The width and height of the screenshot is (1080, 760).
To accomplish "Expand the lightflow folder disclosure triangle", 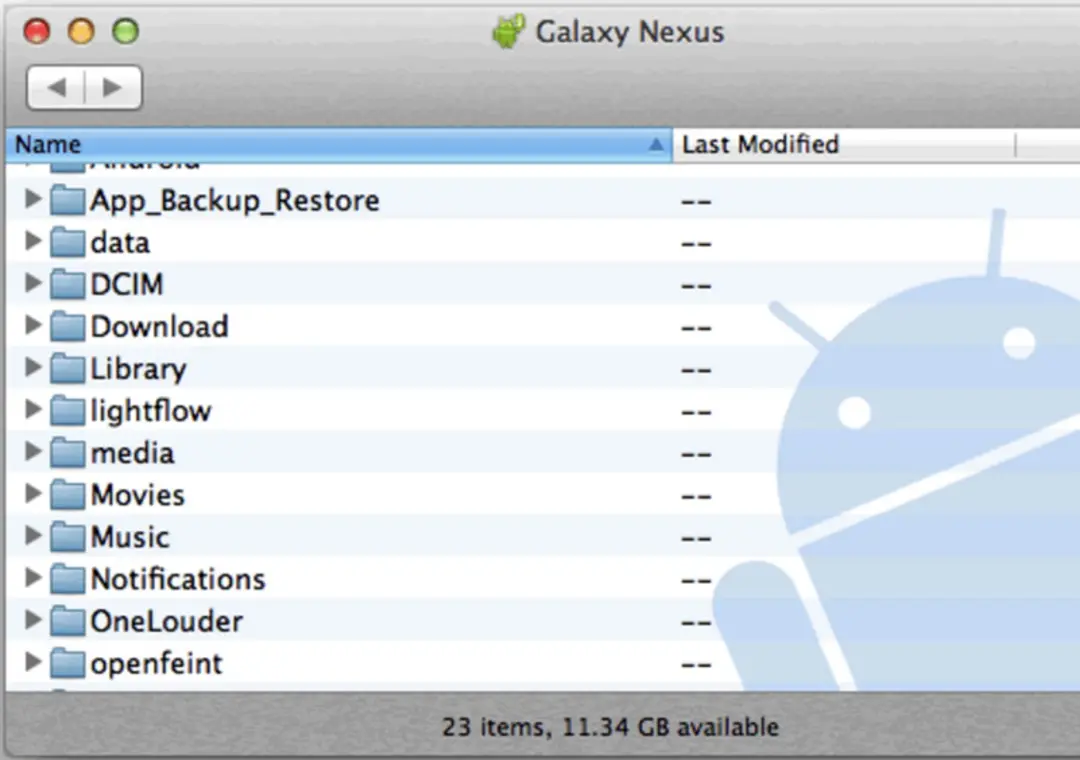I will [32, 409].
